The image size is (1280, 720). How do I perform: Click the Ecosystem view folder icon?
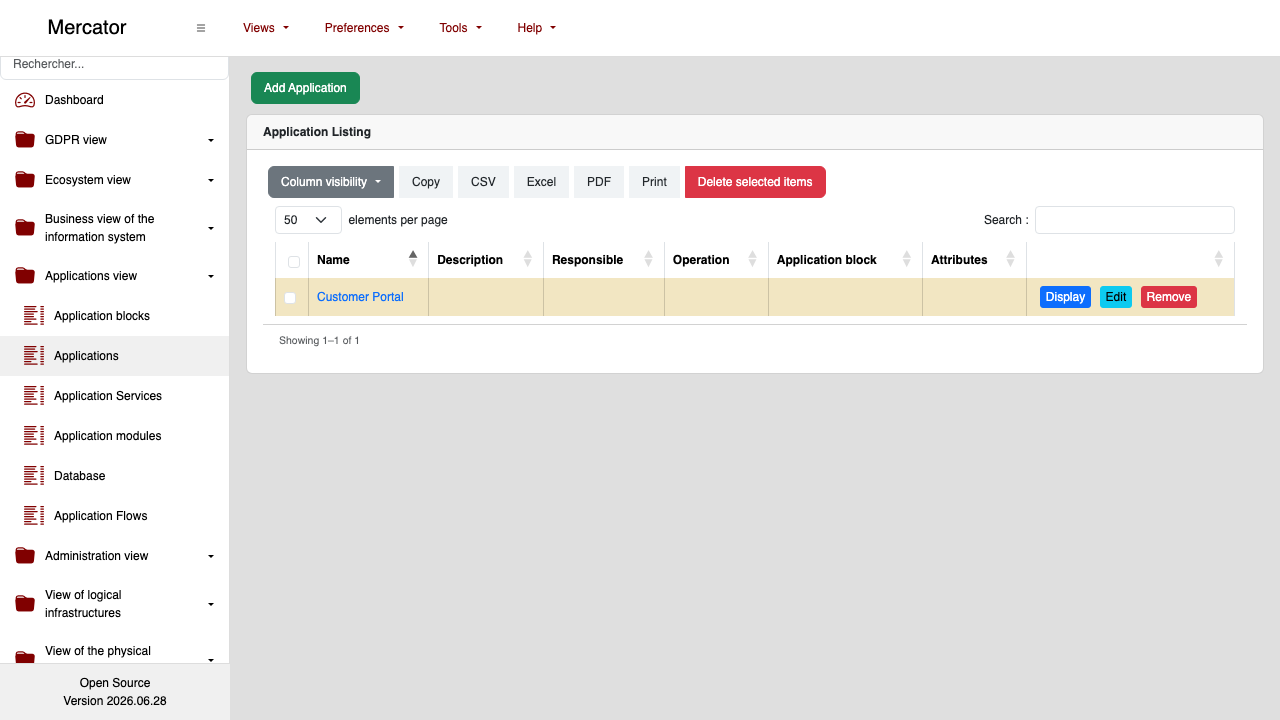point(25,180)
